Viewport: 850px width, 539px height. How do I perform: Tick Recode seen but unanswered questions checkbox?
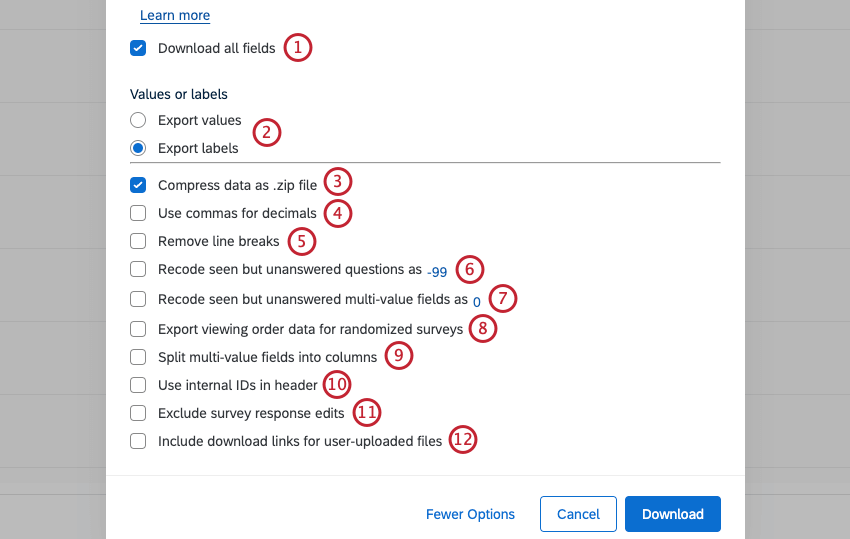point(138,269)
